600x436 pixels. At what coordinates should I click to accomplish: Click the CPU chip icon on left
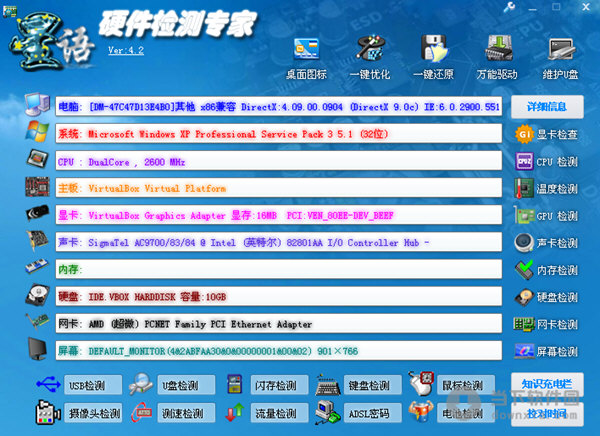coord(37,158)
